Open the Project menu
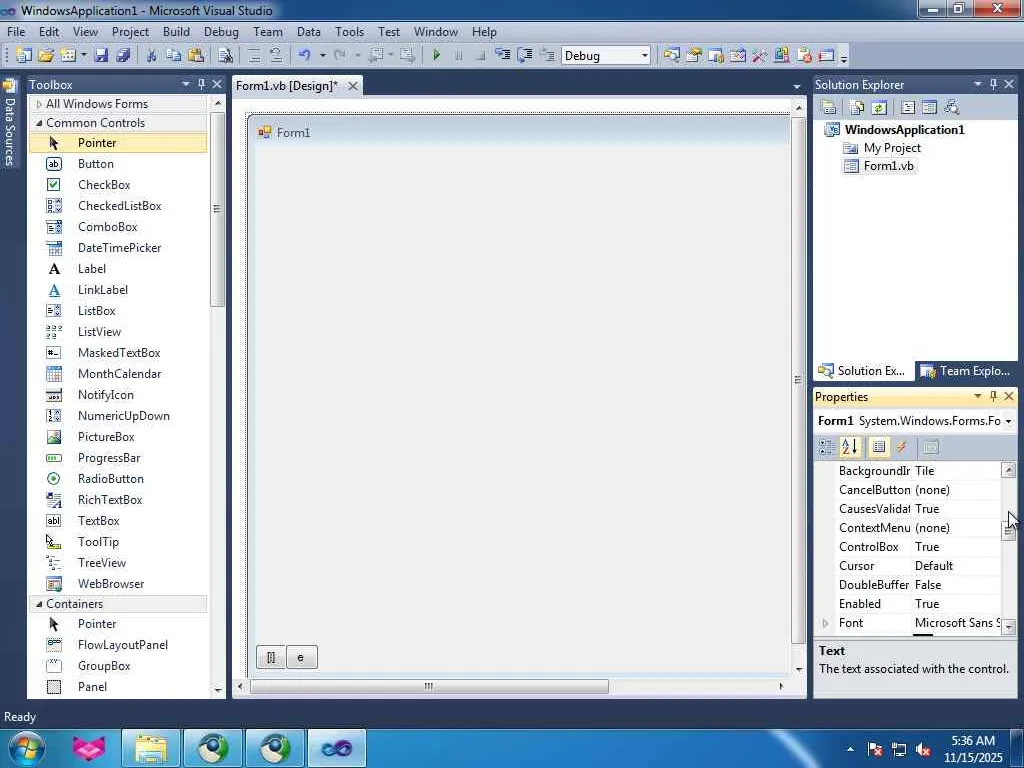Image resolution: width=1024 pixels, height=768 pixels. coord(130,31)
